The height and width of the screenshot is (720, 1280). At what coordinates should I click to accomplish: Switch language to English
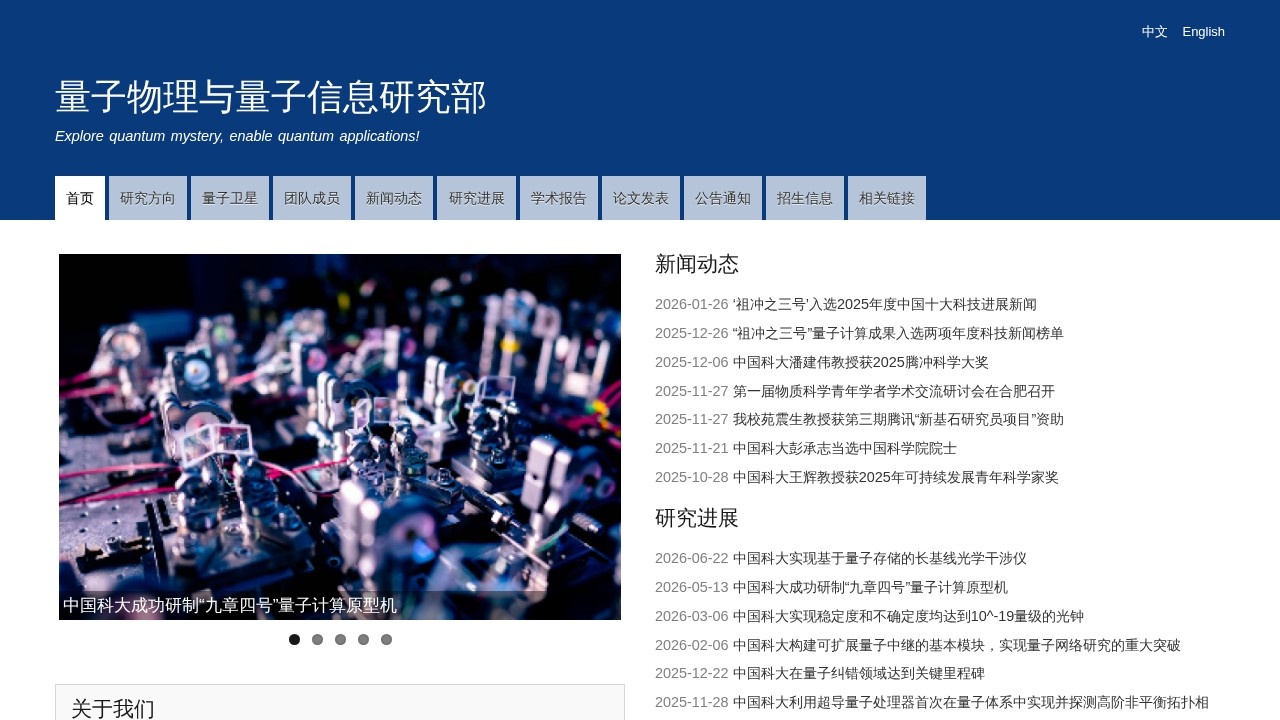click(x=1203, y=32)
